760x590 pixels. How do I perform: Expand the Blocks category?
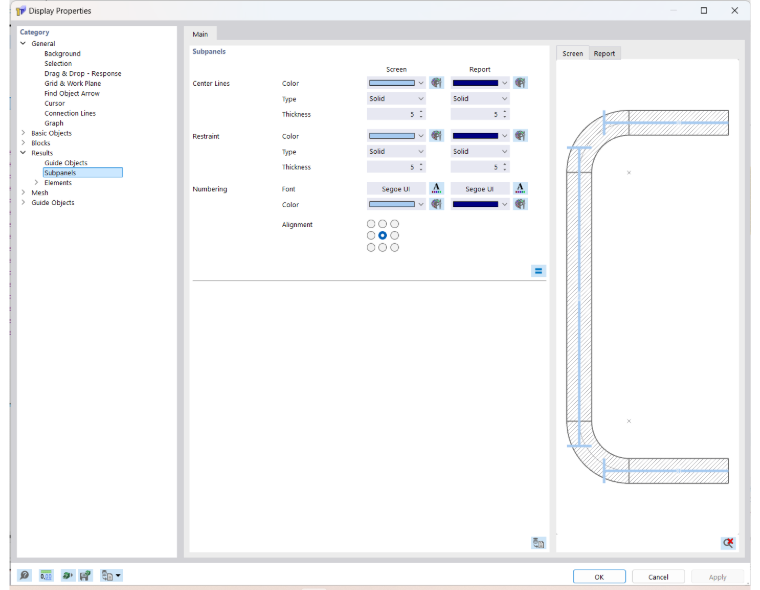pyautogui.click(x=23, y=143)
